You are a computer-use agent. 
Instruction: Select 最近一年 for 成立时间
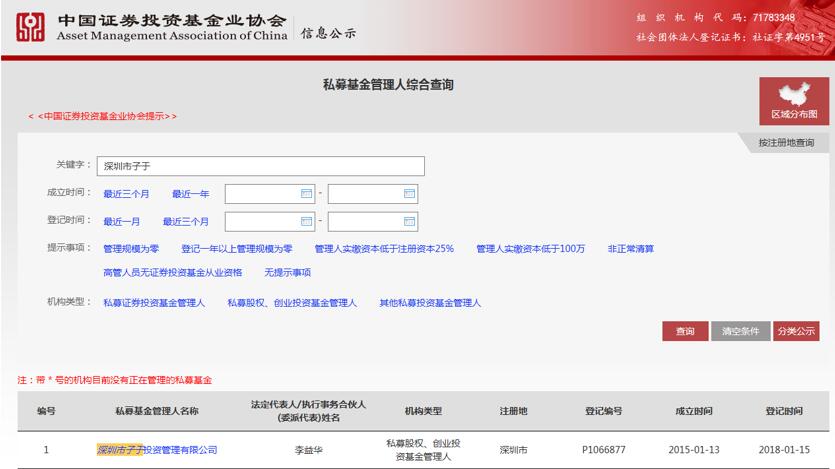[x=191, y=194]
